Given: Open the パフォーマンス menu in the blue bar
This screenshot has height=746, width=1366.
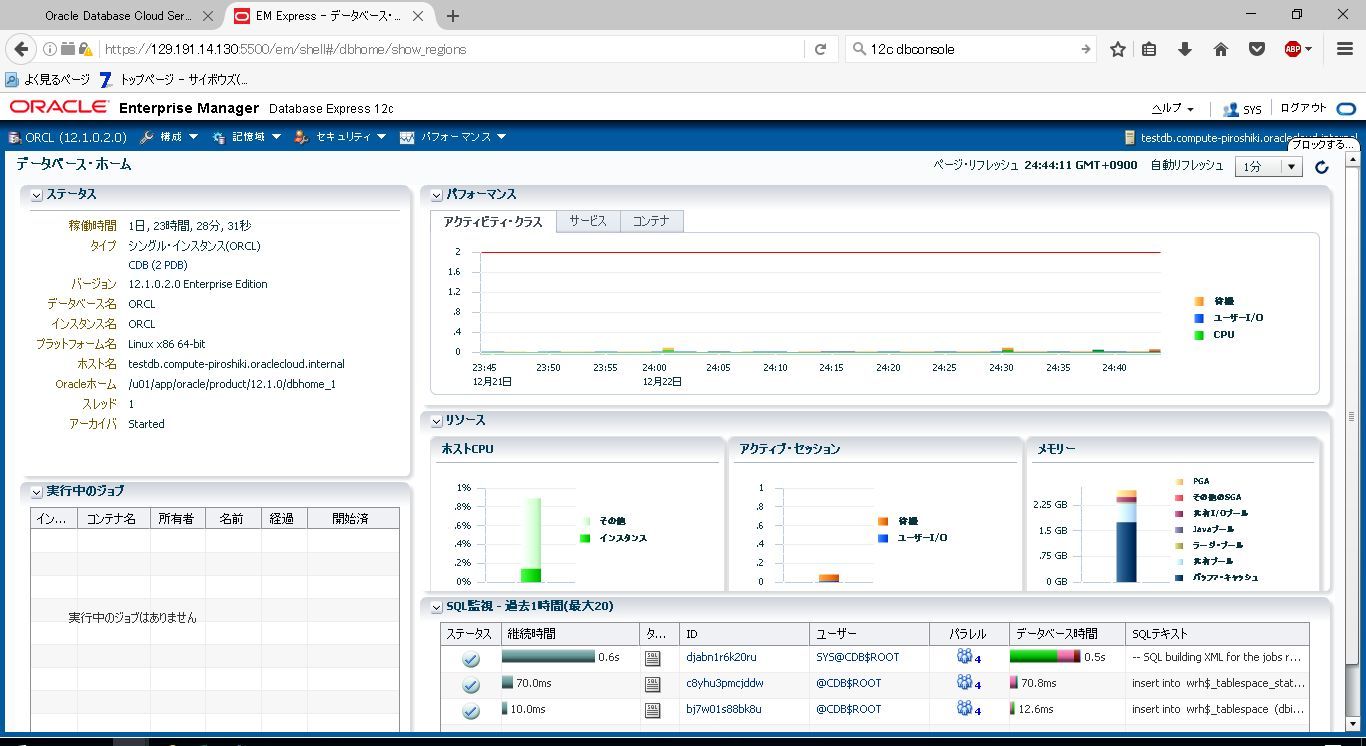Looking at the screenshot, I should pyautogui.click(x=453, y=137).
